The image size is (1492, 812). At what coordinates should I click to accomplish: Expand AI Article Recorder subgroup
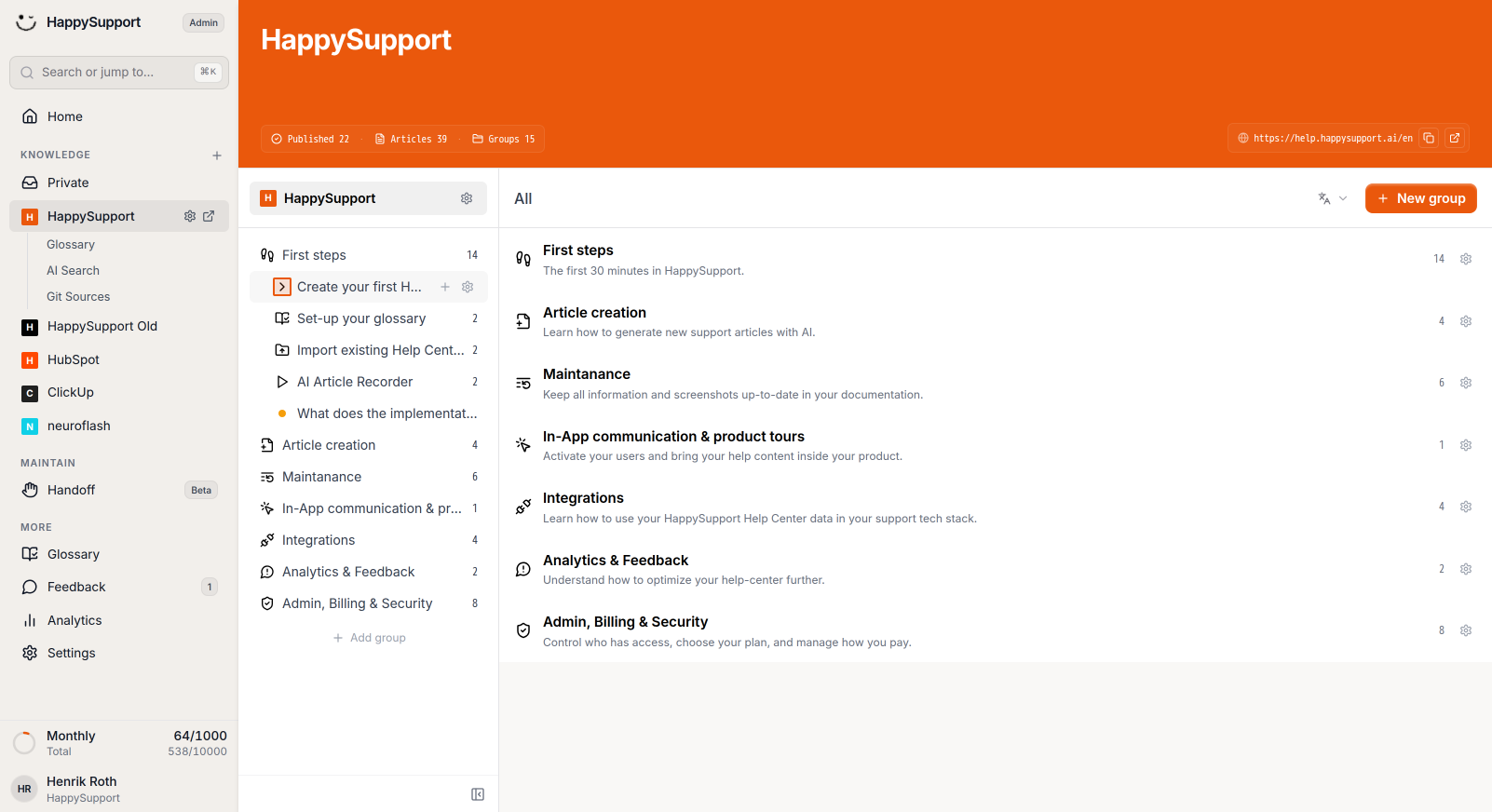tap(282, 382)
